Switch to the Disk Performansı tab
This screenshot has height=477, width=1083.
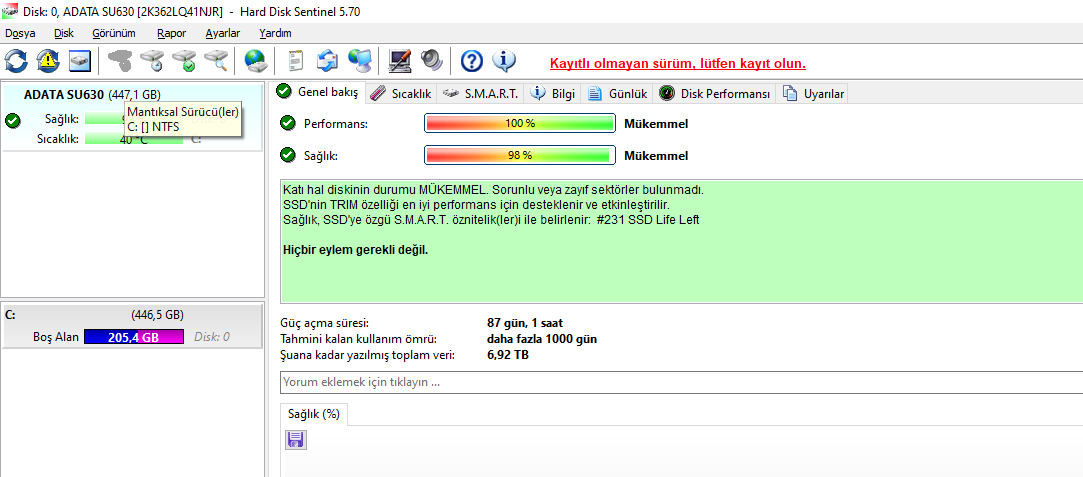(714, 94)
